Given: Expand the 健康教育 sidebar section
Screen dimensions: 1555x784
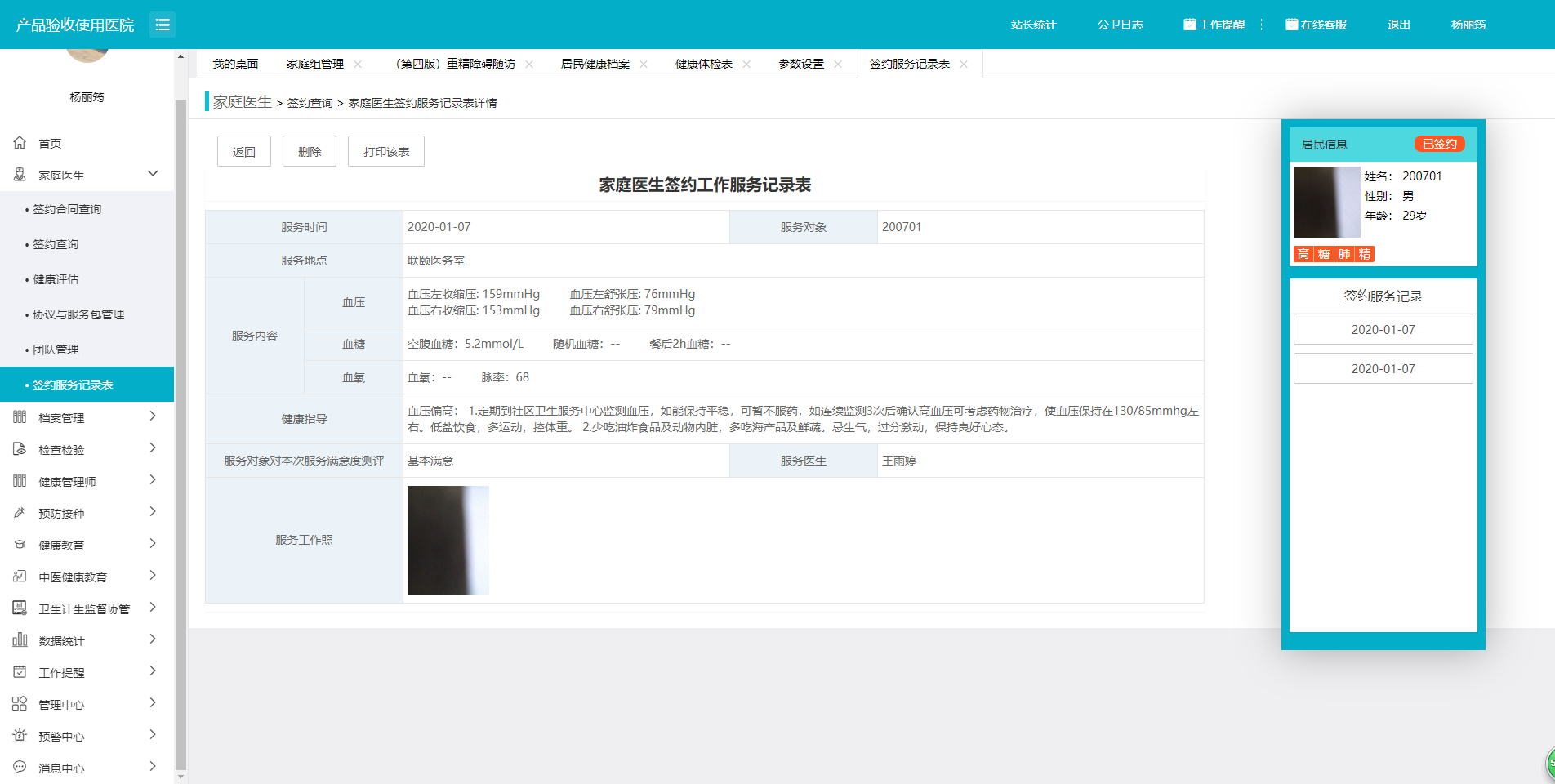Looking at the screenshot, I should tap(153, 544).
